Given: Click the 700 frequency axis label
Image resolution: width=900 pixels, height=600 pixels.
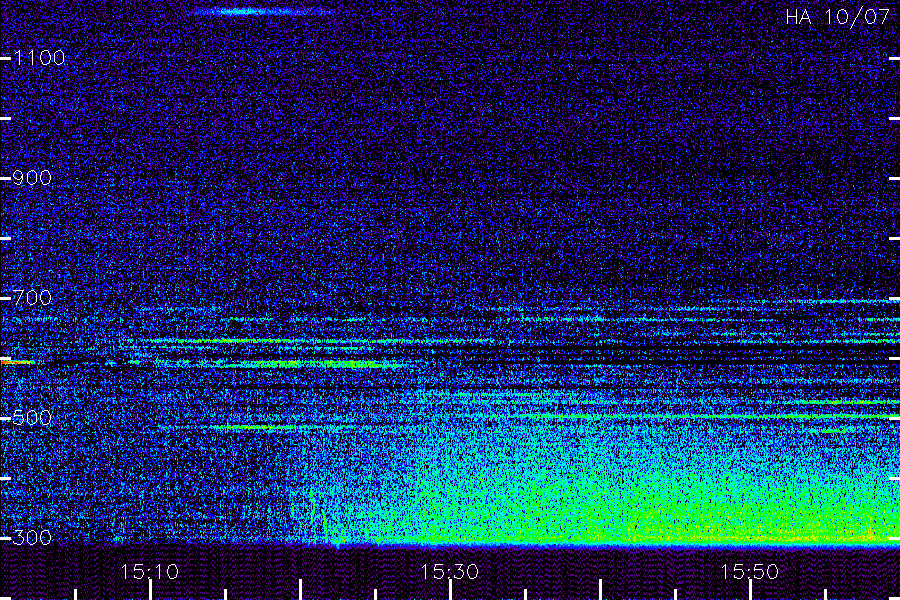Looking at the screenshot, I should 32,298.
